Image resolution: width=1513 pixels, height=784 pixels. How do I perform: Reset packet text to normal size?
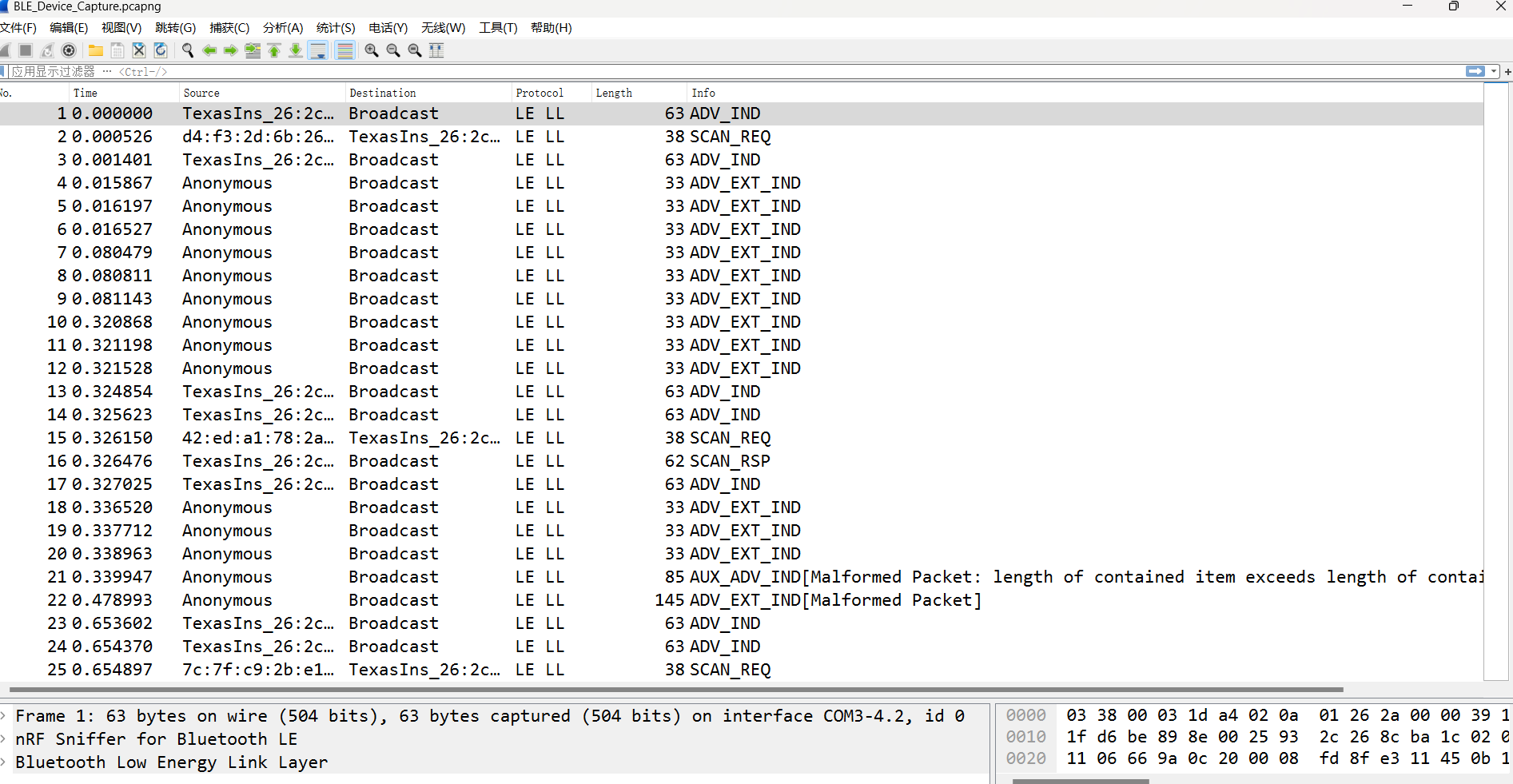tap(415, 50)
